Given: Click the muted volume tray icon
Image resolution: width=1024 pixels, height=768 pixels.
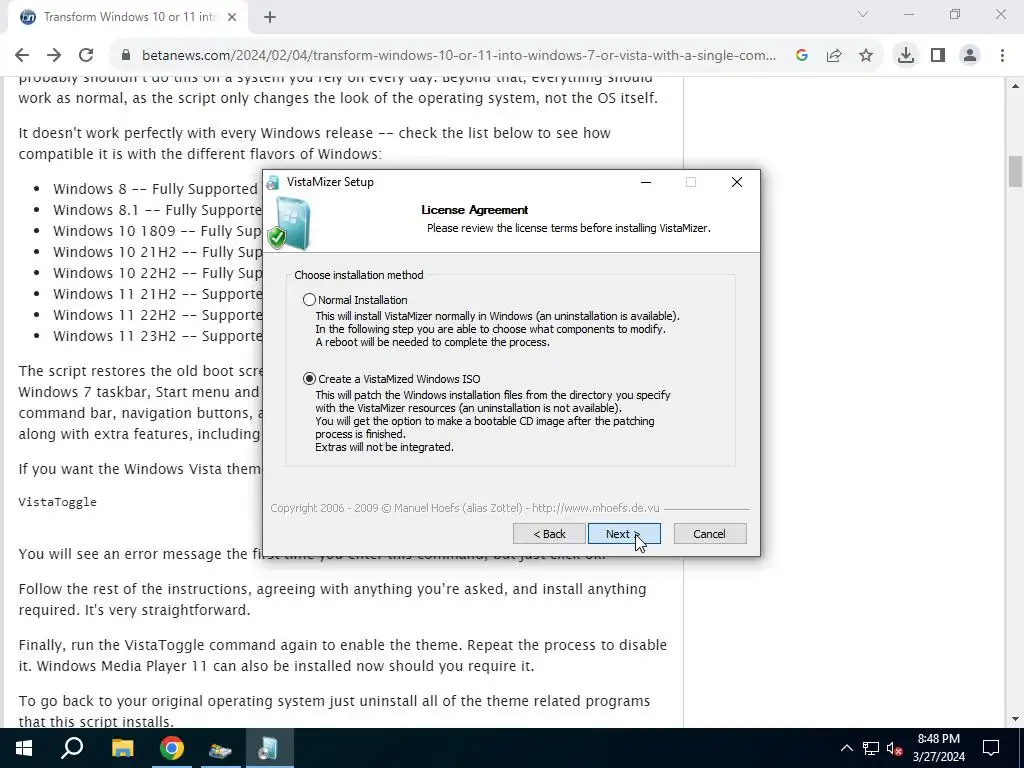Looking at the screenshot, I should click(894, 748).
